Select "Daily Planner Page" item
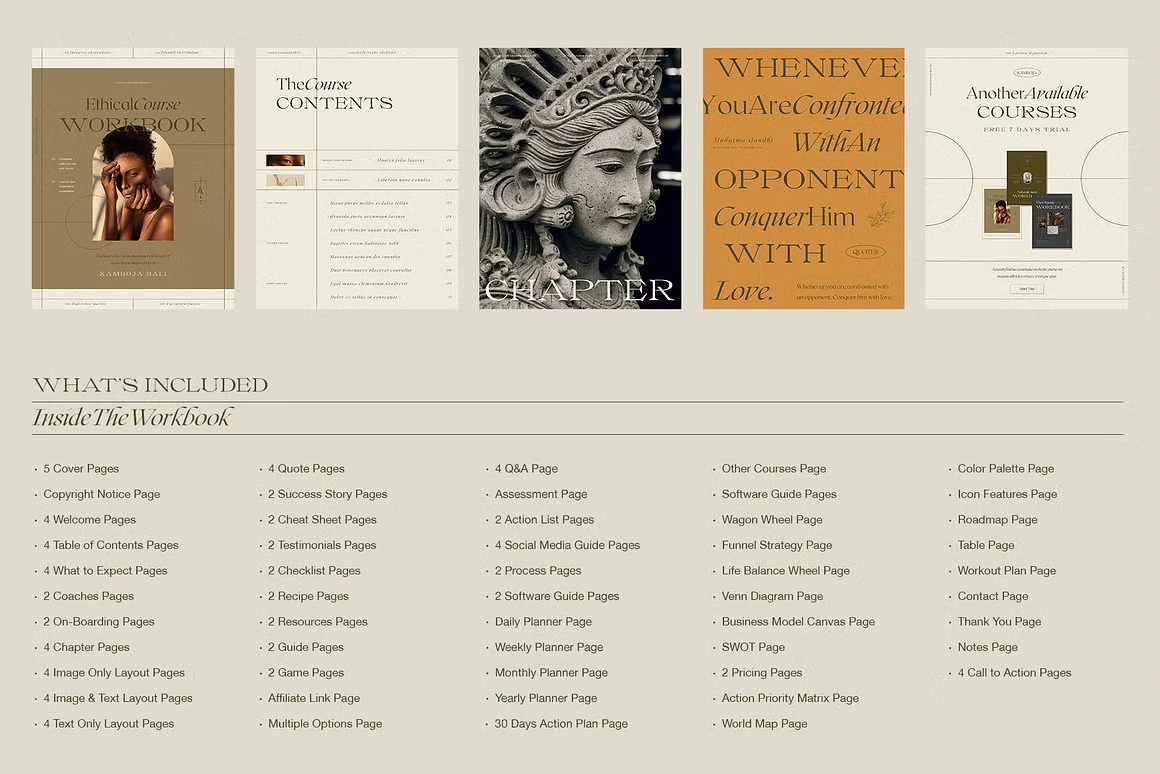Image resolution: width=1160 pixels, height=774 pixels. point(543,622)
